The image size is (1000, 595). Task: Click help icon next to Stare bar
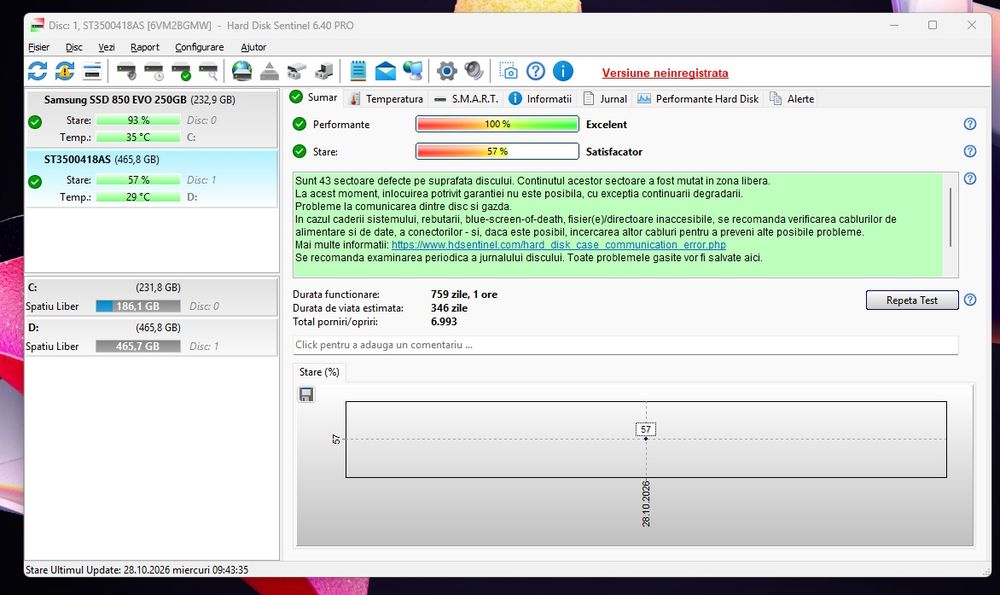pos(970,151)
